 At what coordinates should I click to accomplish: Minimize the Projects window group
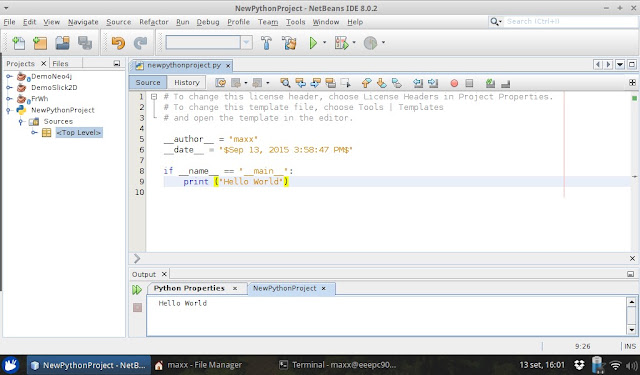click(117, 63)
